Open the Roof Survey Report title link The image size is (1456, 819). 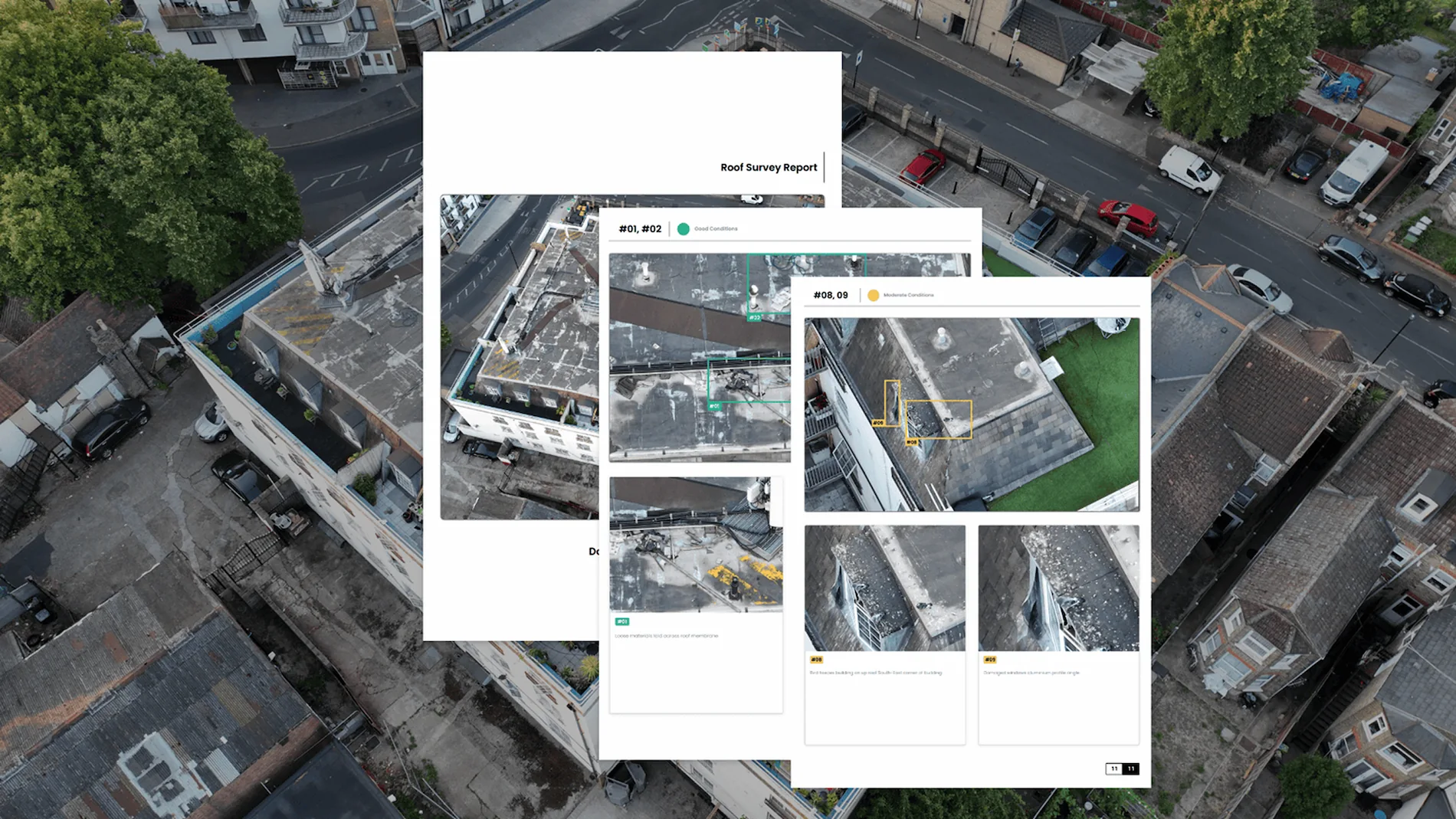coord(767,167)
